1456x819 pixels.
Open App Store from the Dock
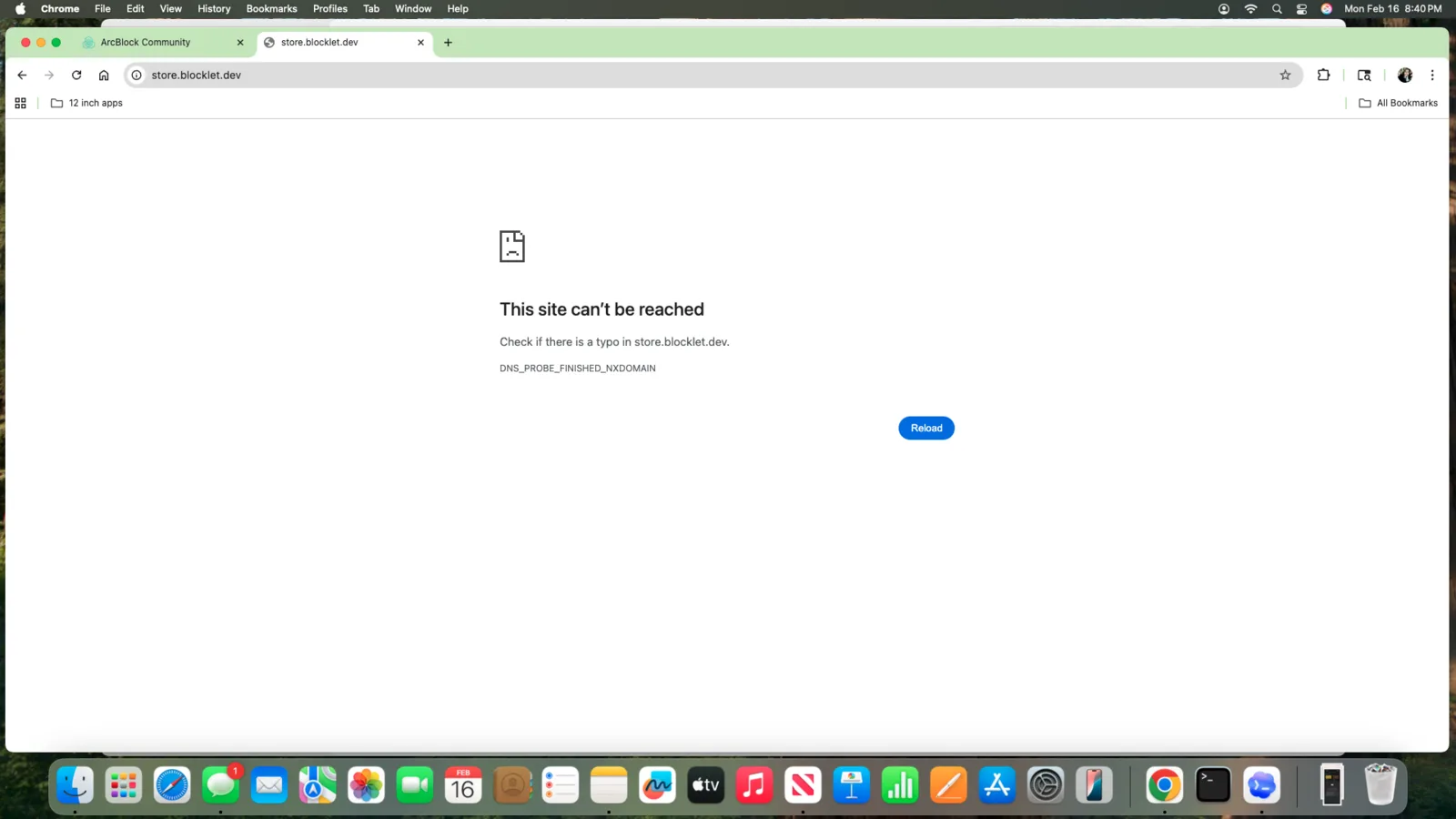997,785
